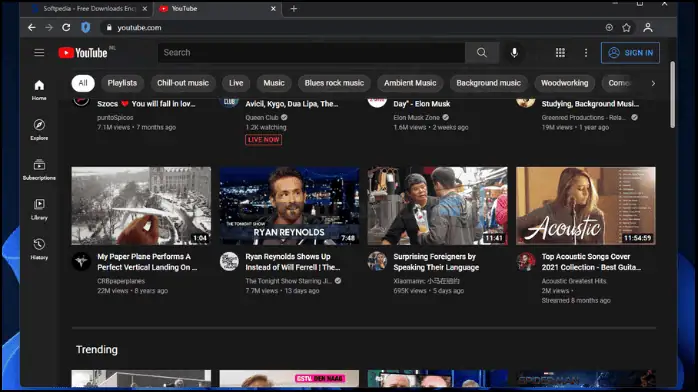This screenshot has width=698, height=392.
Task: Click the SIGN IN button
Action: pos(630,53)
